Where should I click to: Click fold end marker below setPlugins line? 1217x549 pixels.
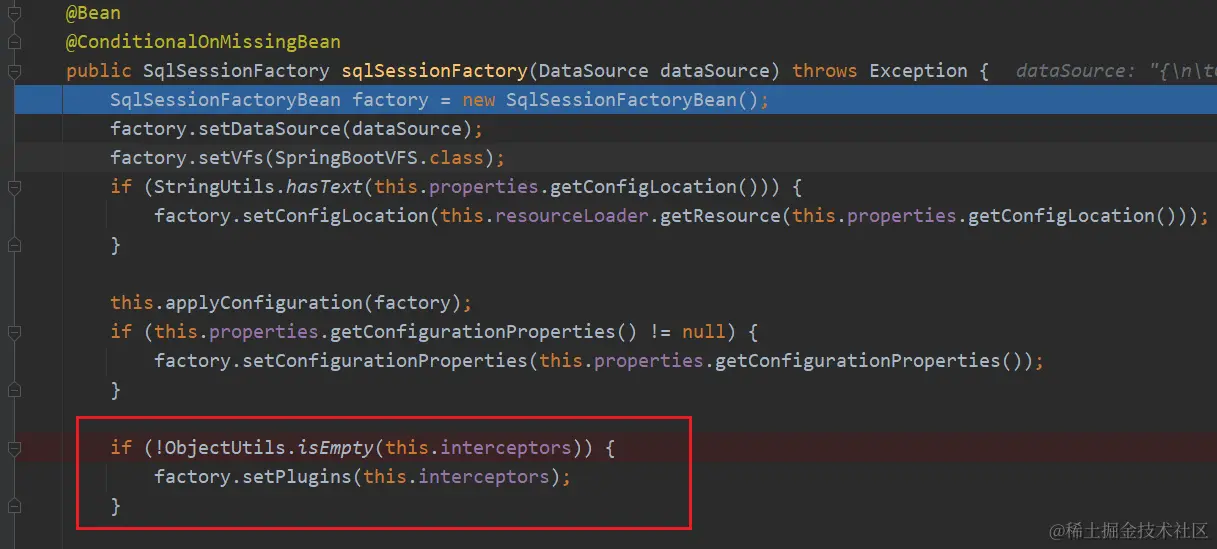click(x=13, y=505)
